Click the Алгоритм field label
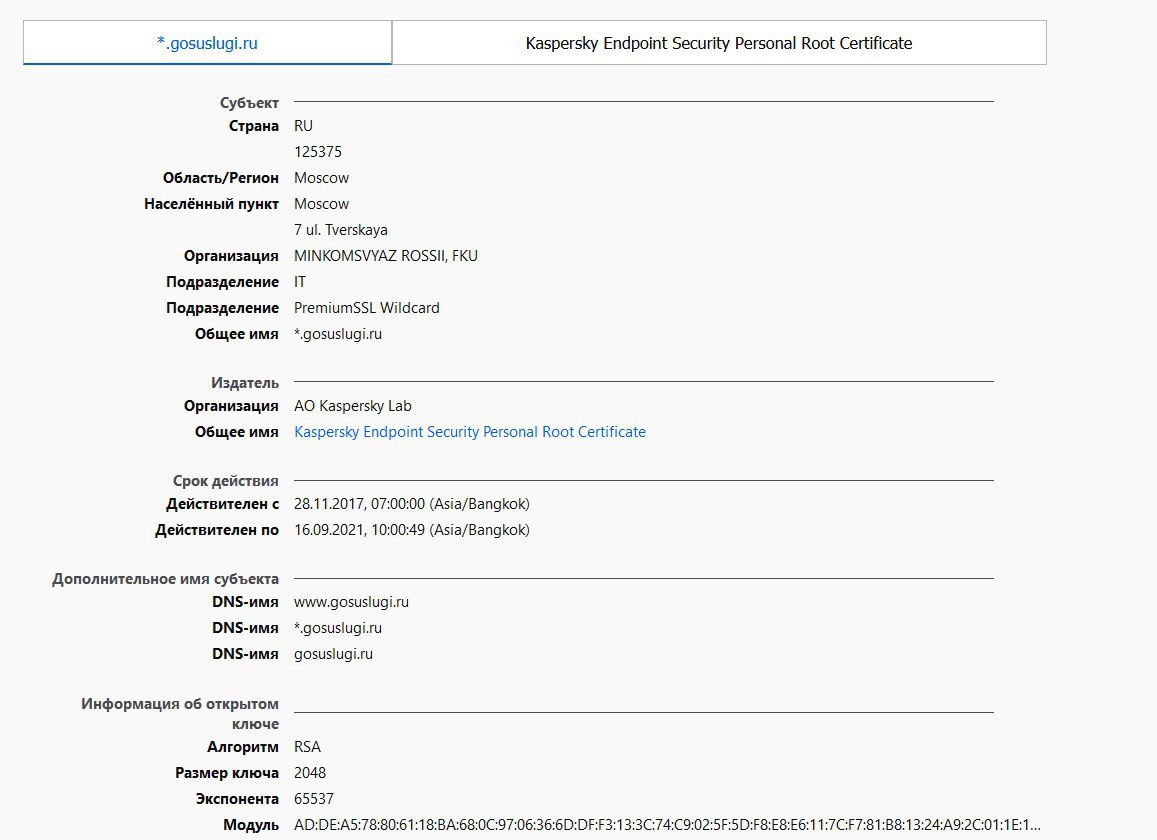The image size is (1157, 840). coord(243,747)
